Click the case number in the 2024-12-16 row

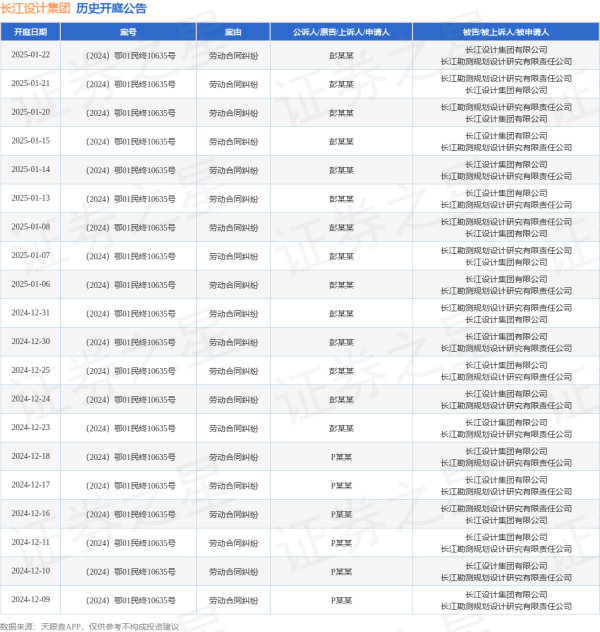point(131,514)
